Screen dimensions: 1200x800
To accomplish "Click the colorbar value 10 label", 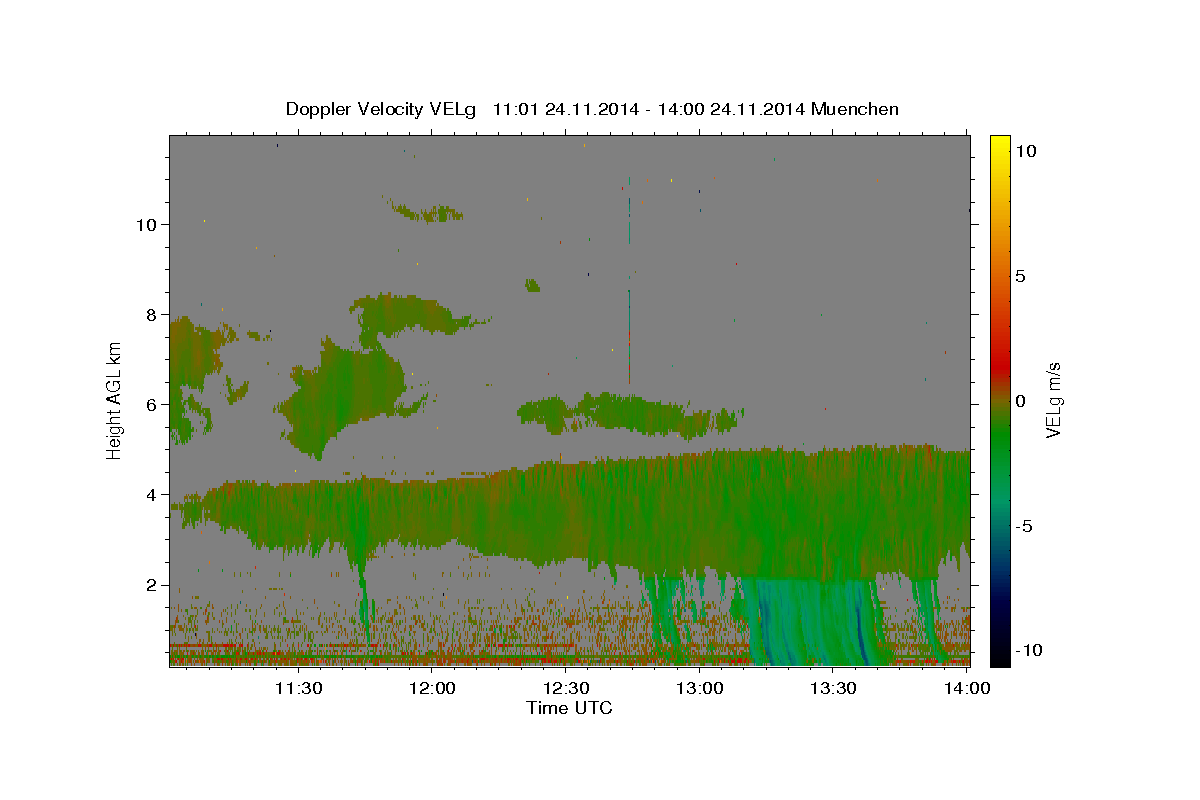I will click(1025, 150).
